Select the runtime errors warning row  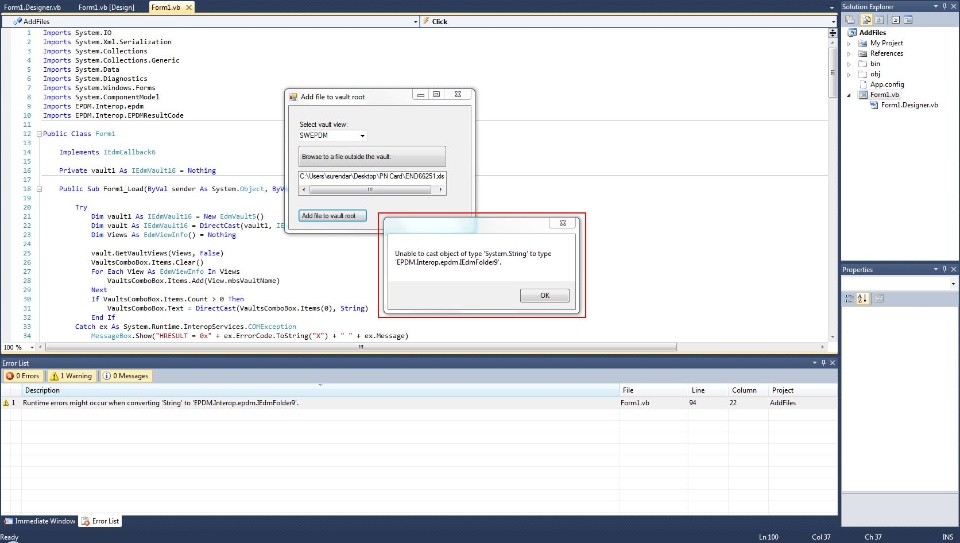(x=419, y=403)
